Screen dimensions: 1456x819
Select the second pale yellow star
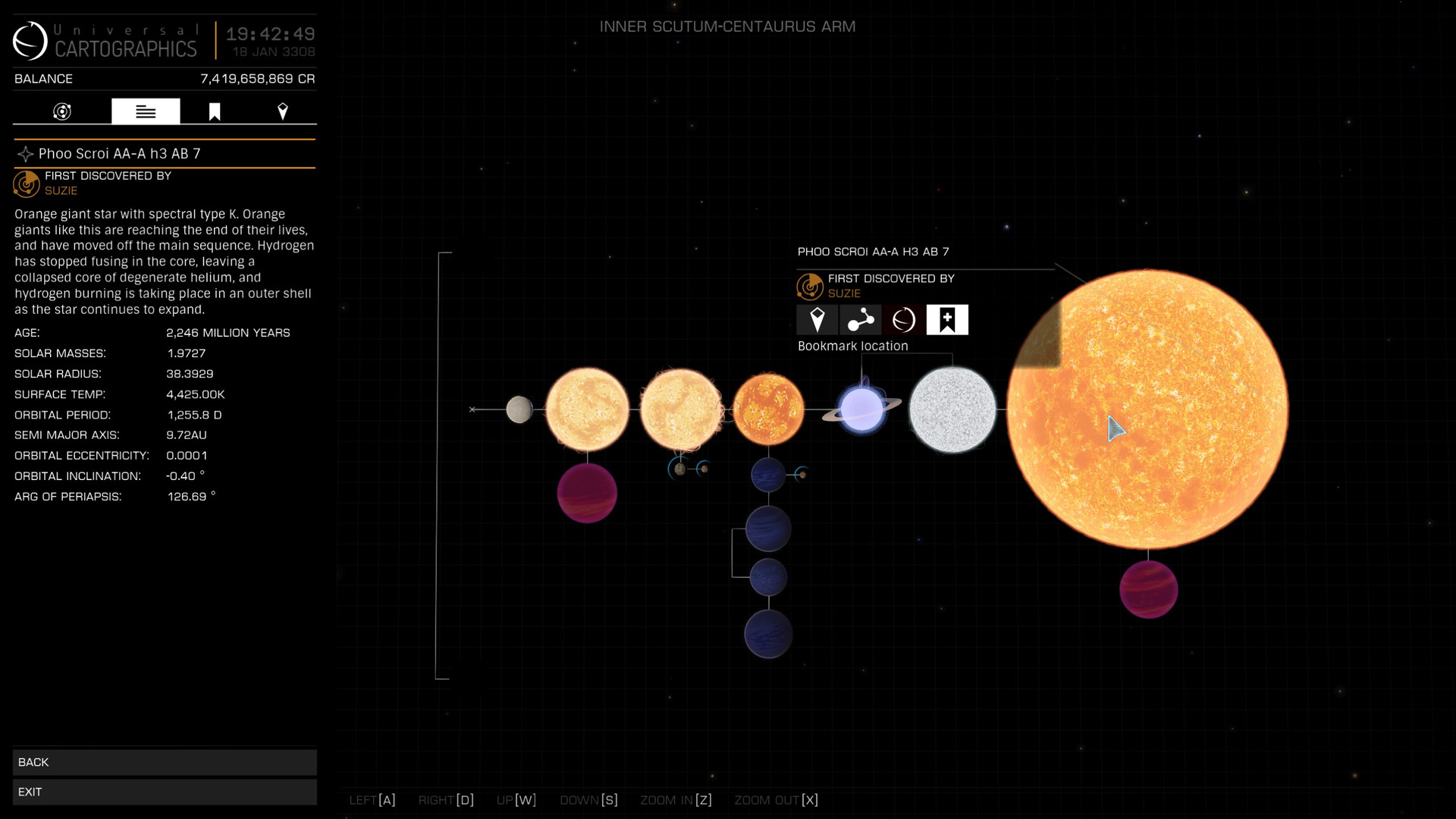tap(680, 409)
